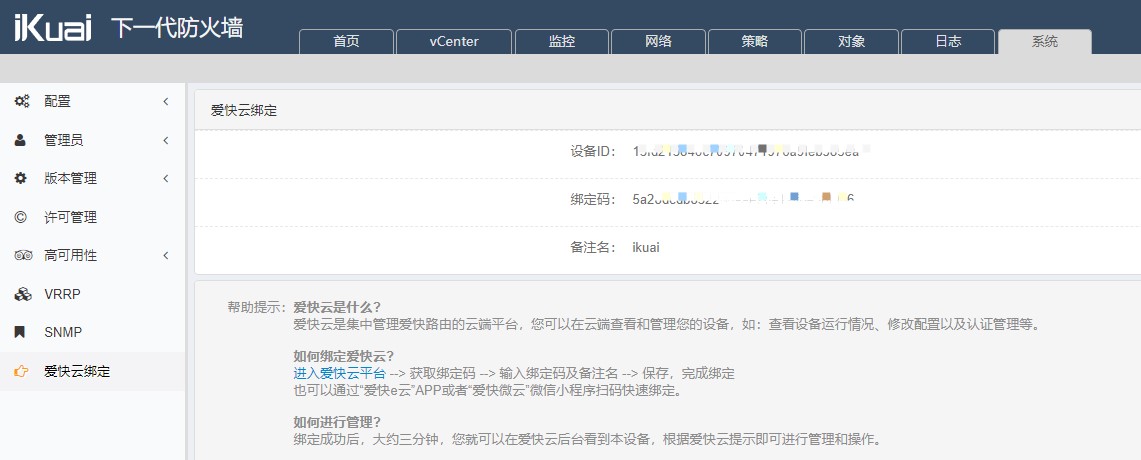
Task: Click the 帮助提示: label
Action: (x=258, y=306)
